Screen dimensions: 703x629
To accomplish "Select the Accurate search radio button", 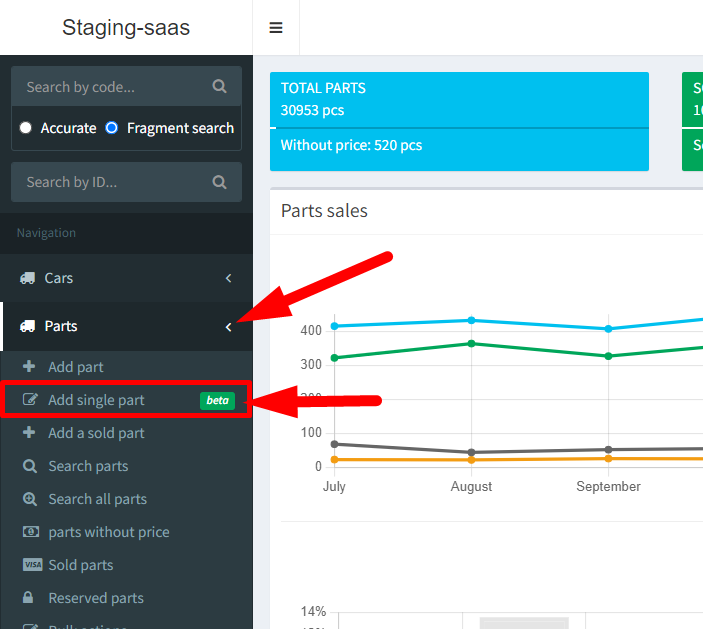I will tap(26, 128).
